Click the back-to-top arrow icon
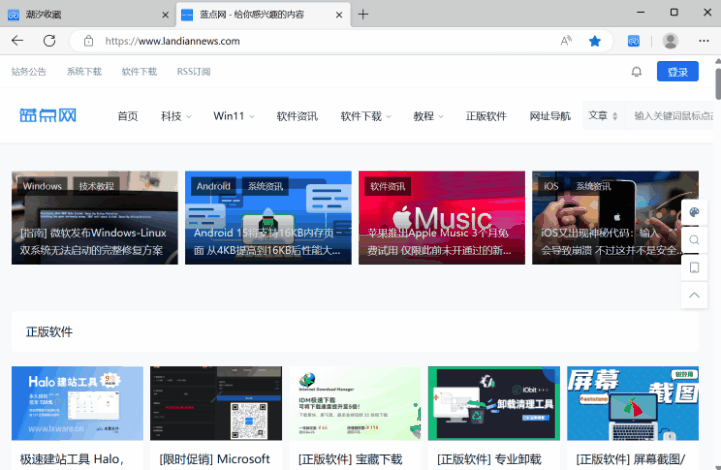The height and width of the screenshot is (470, 721). point(694,295)
